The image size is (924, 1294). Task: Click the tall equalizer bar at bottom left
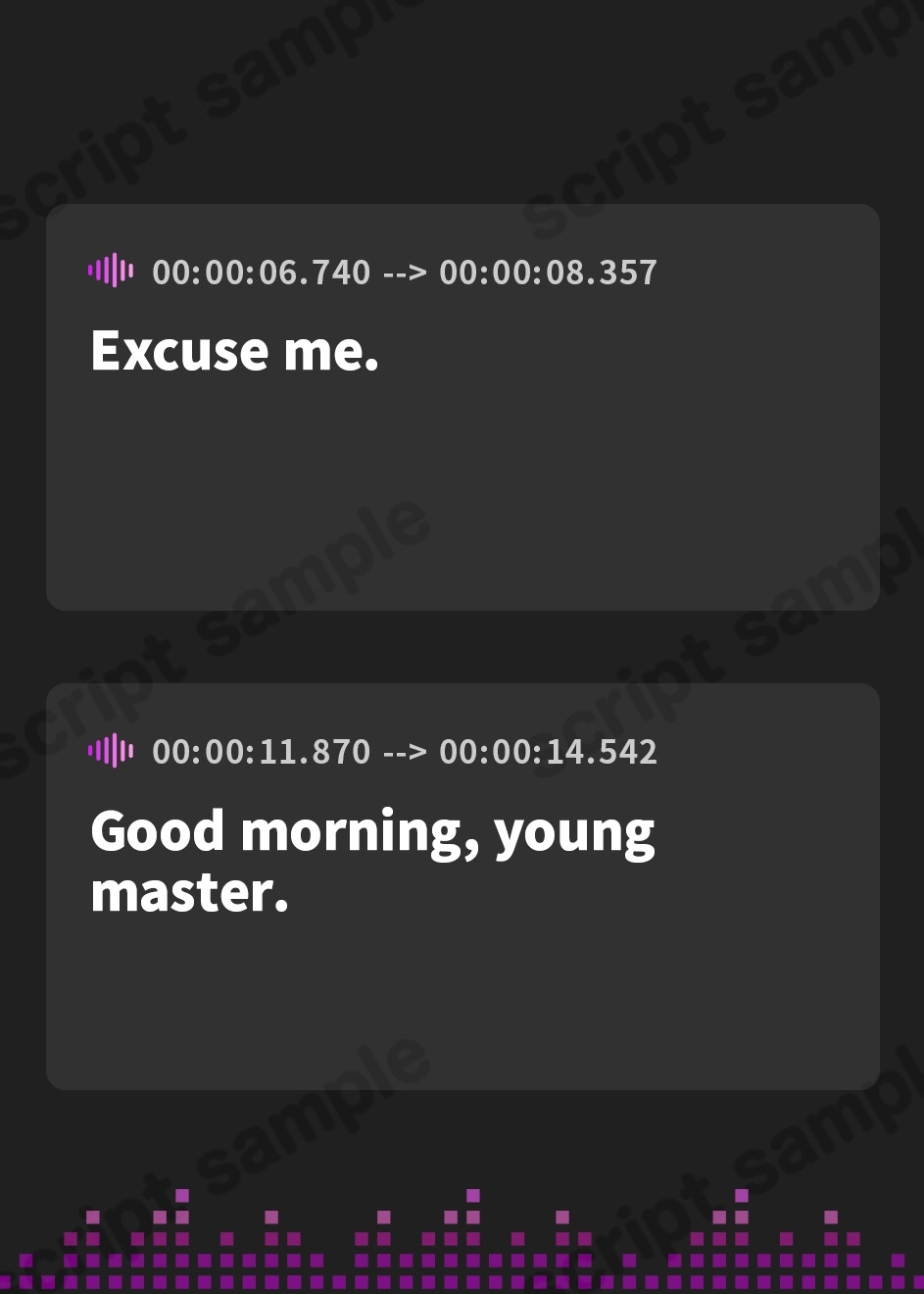coord(182,1237)
